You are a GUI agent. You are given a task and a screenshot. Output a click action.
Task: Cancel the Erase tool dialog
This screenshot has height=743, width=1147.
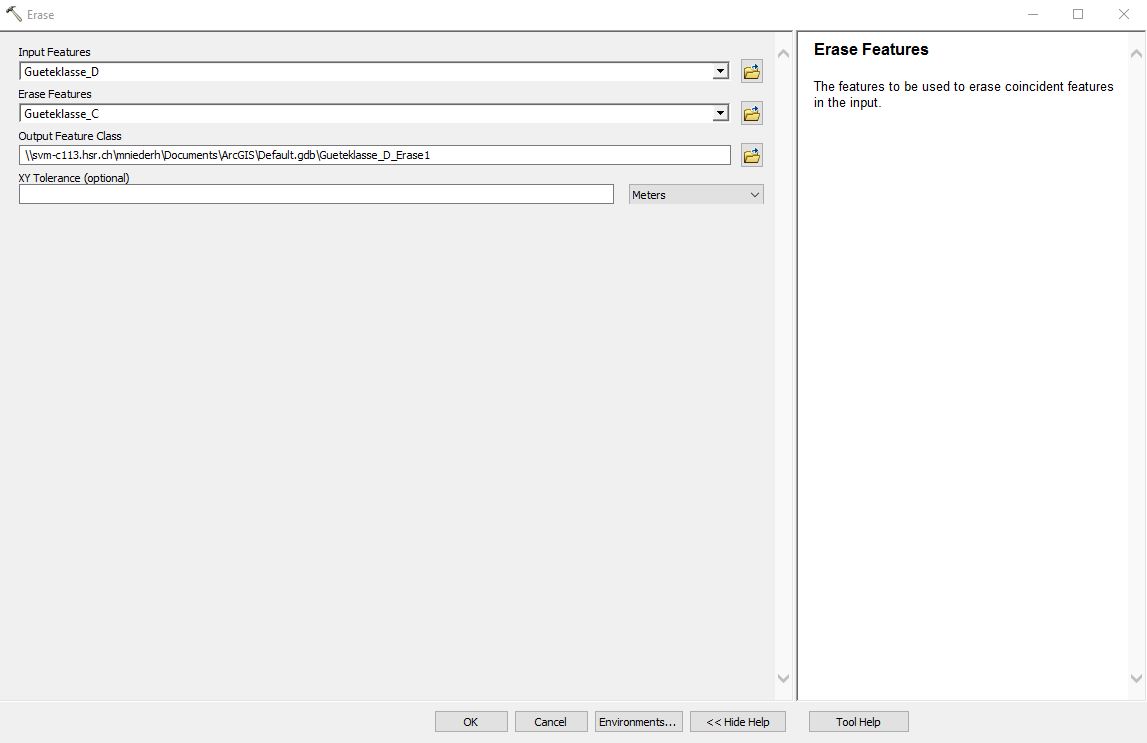(550, 722)
